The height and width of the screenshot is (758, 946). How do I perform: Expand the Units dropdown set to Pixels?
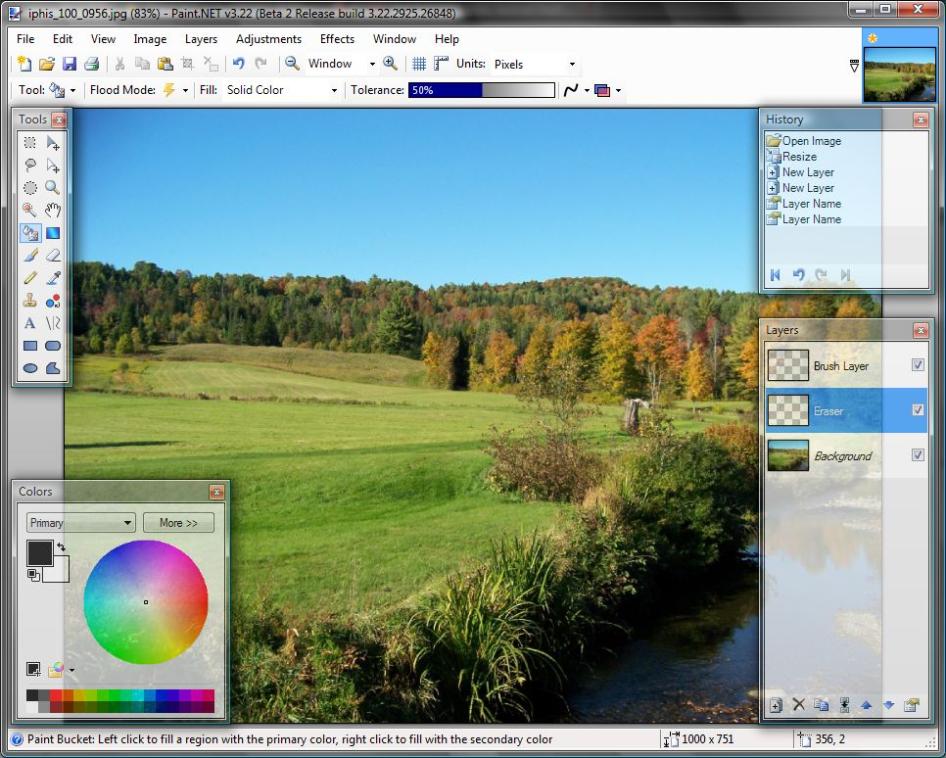coord(536,64)
